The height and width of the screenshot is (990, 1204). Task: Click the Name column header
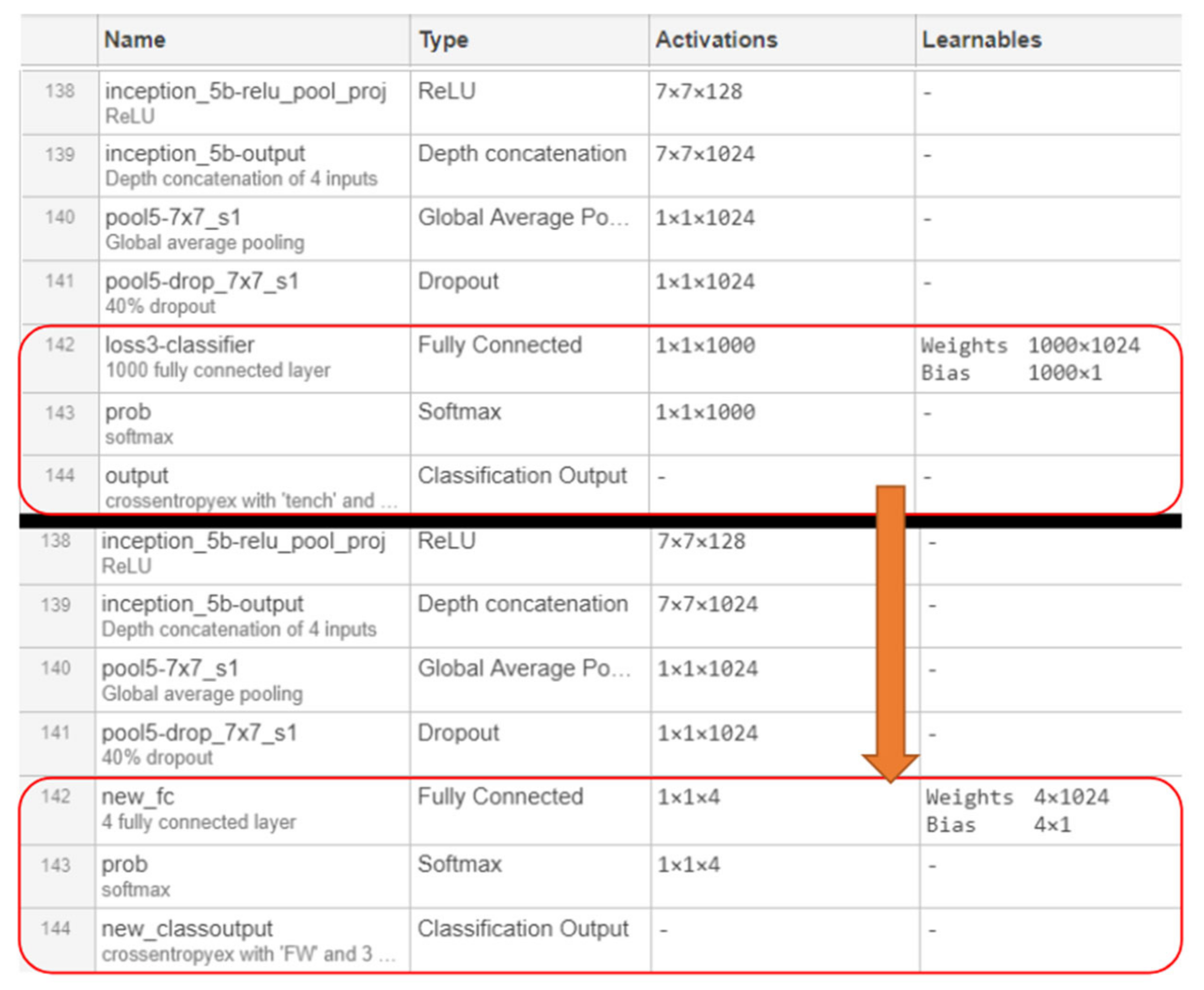point(135,40)
